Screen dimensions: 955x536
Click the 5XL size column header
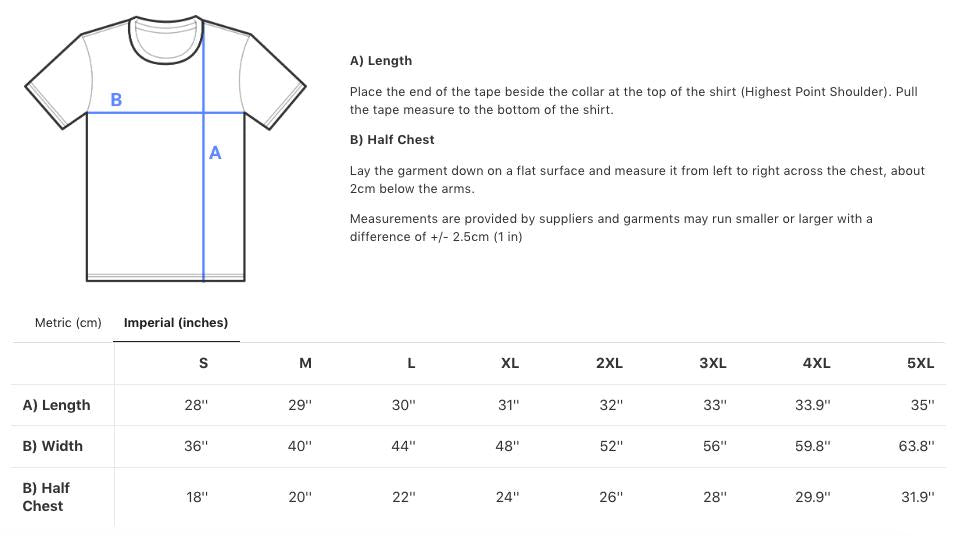pyautogui.click(x=920, y=364)
